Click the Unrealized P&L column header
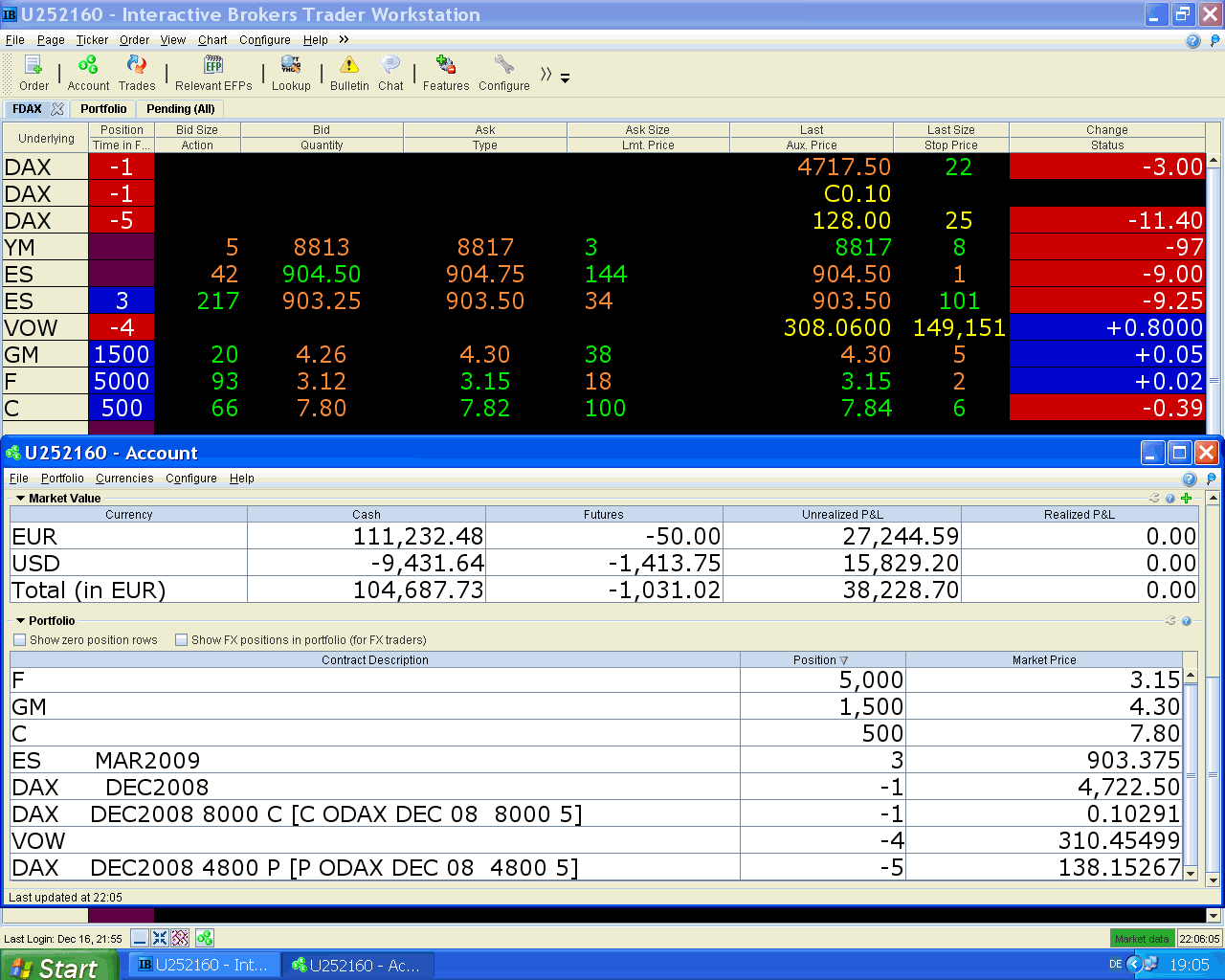 [842, 515]
